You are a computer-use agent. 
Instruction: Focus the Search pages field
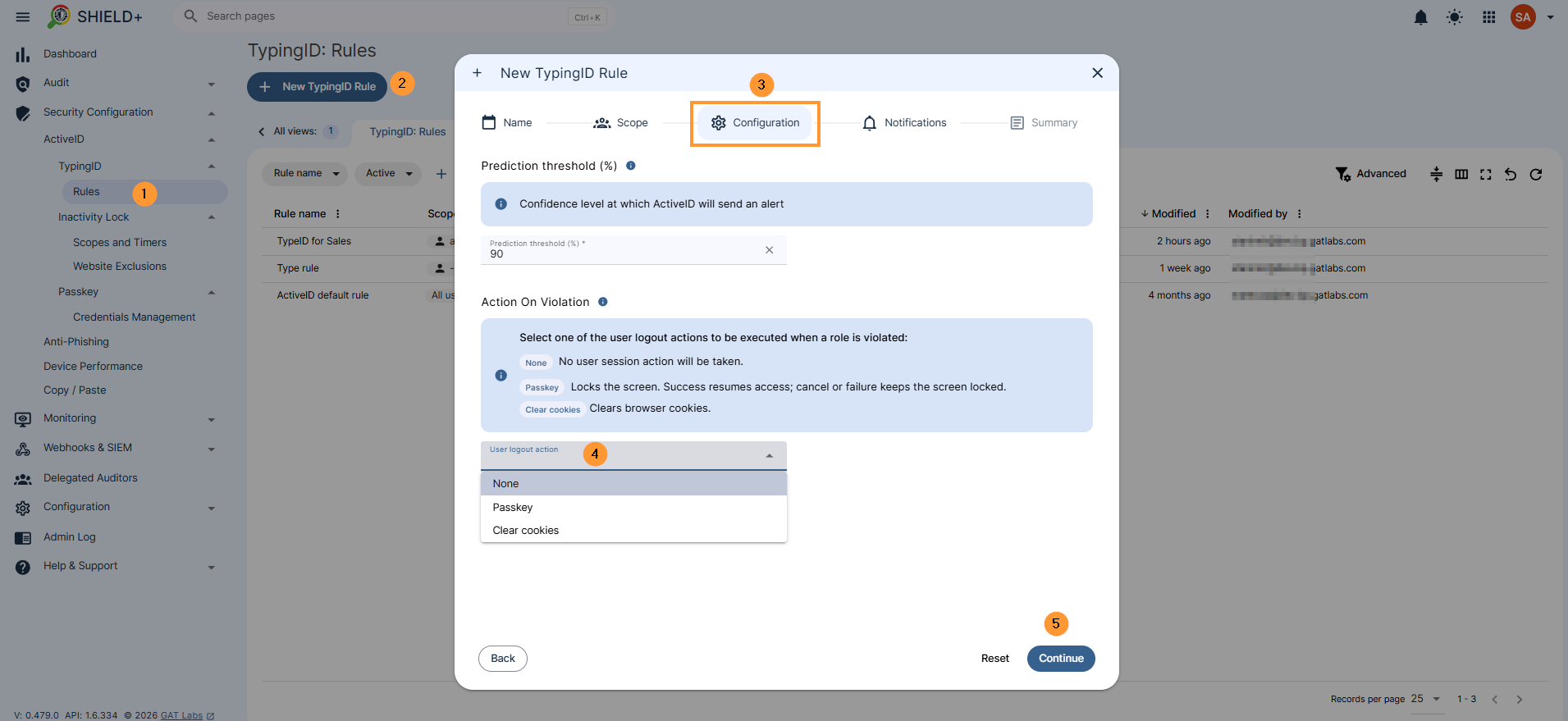(394, 16)
